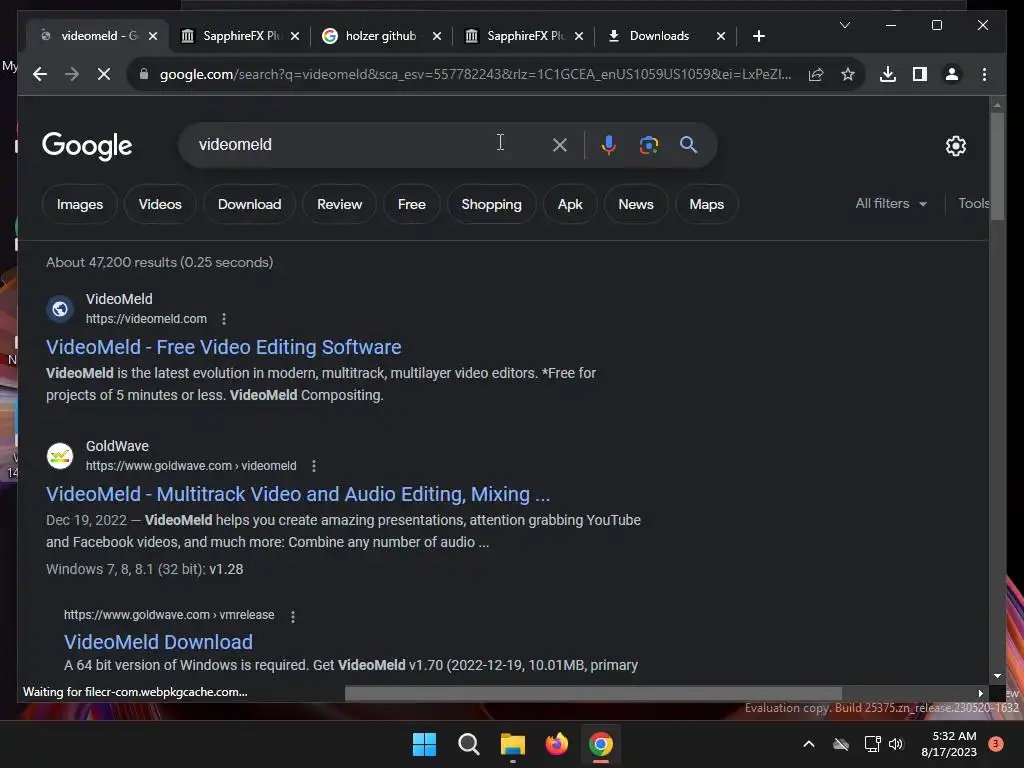The image size is (1024, 768).
Task: Start a Google voice search
Action: coord(609,145)
